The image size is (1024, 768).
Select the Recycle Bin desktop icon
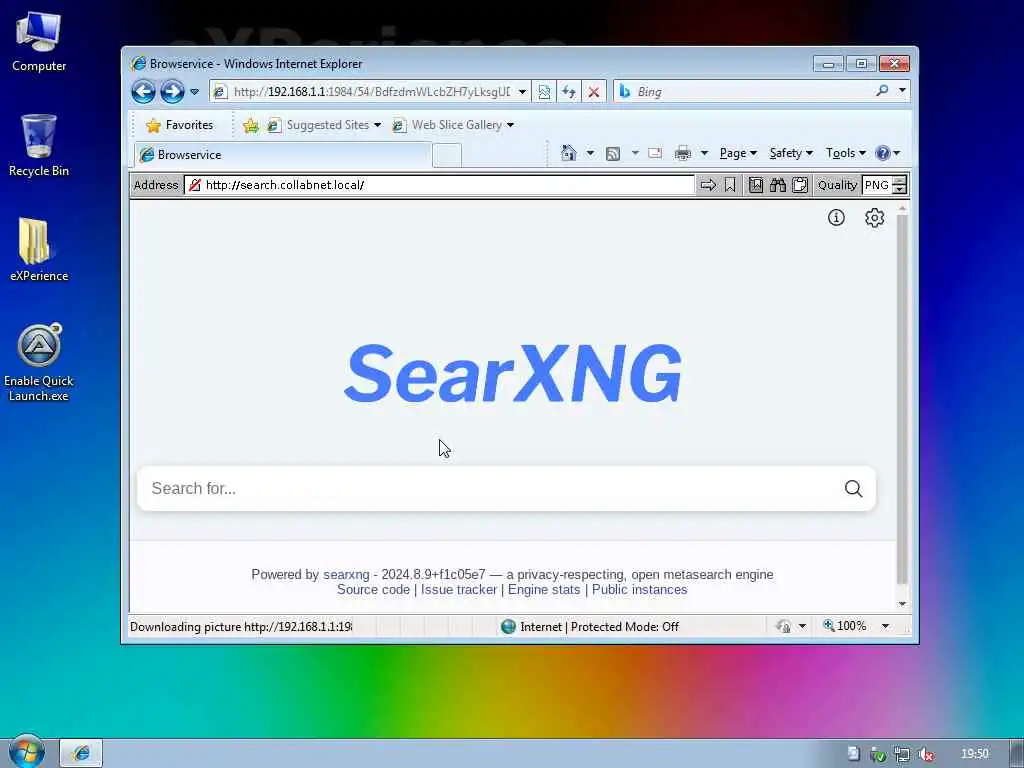coord(39,146)
